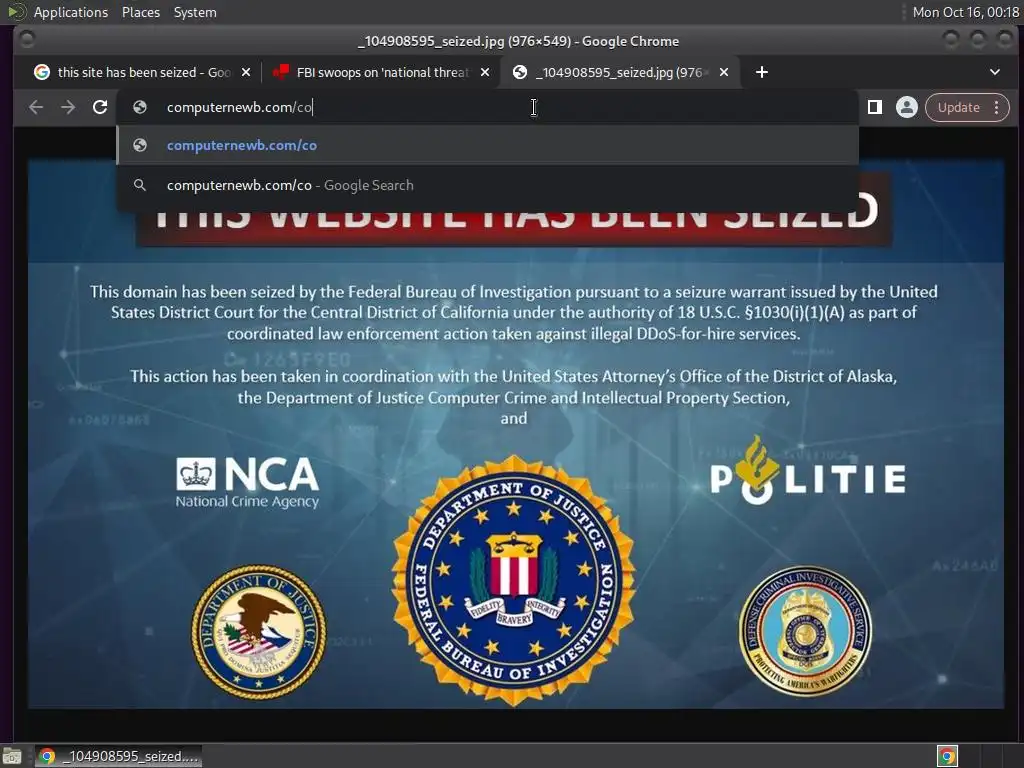Screen dimensions: 1024x768
Task: Minimize the Chrome window
Action: point(951,40)
